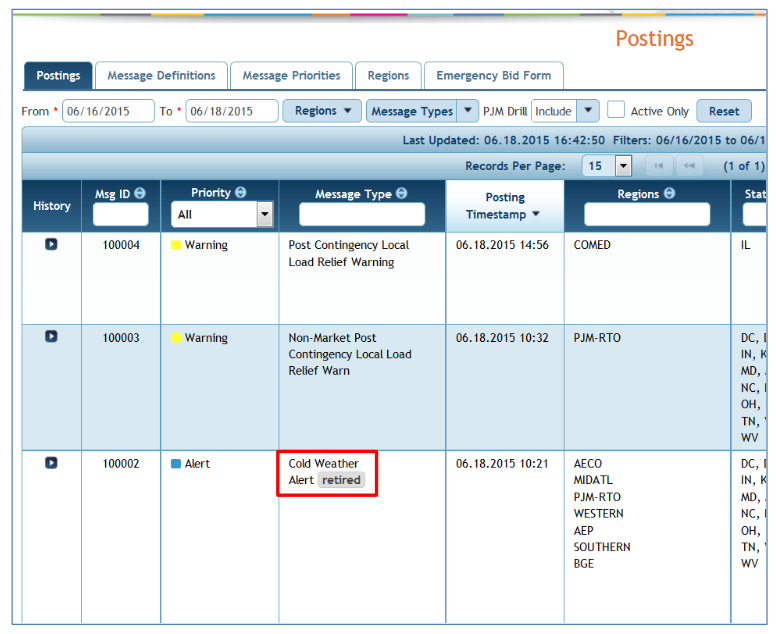Open the Priority All filter dropdown
This screenshot has width=776, height=634.
point(264,214)
